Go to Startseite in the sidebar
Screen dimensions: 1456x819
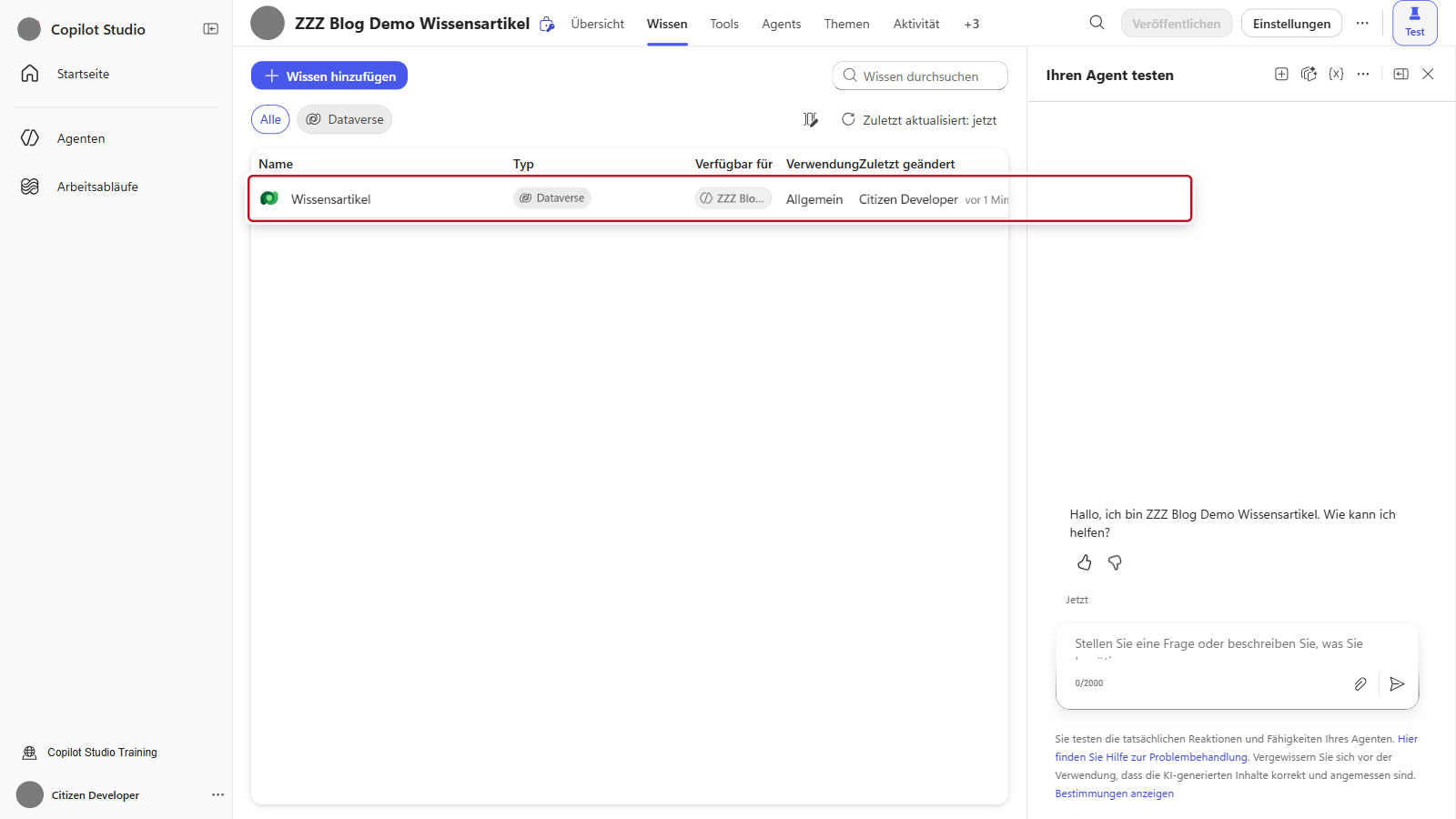[x=83, y=74]
